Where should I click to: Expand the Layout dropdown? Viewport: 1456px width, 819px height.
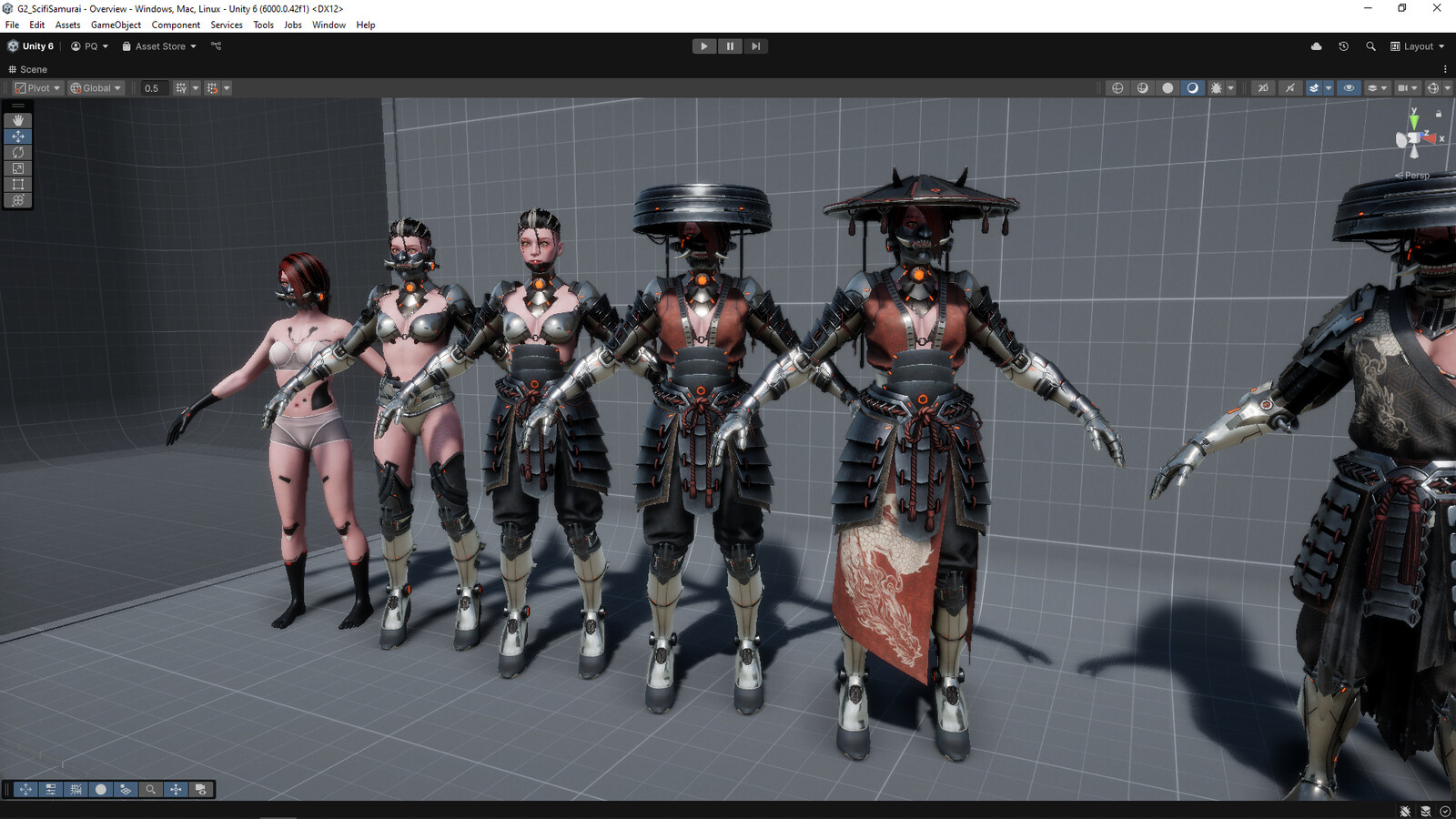[x=1418, y=46]
